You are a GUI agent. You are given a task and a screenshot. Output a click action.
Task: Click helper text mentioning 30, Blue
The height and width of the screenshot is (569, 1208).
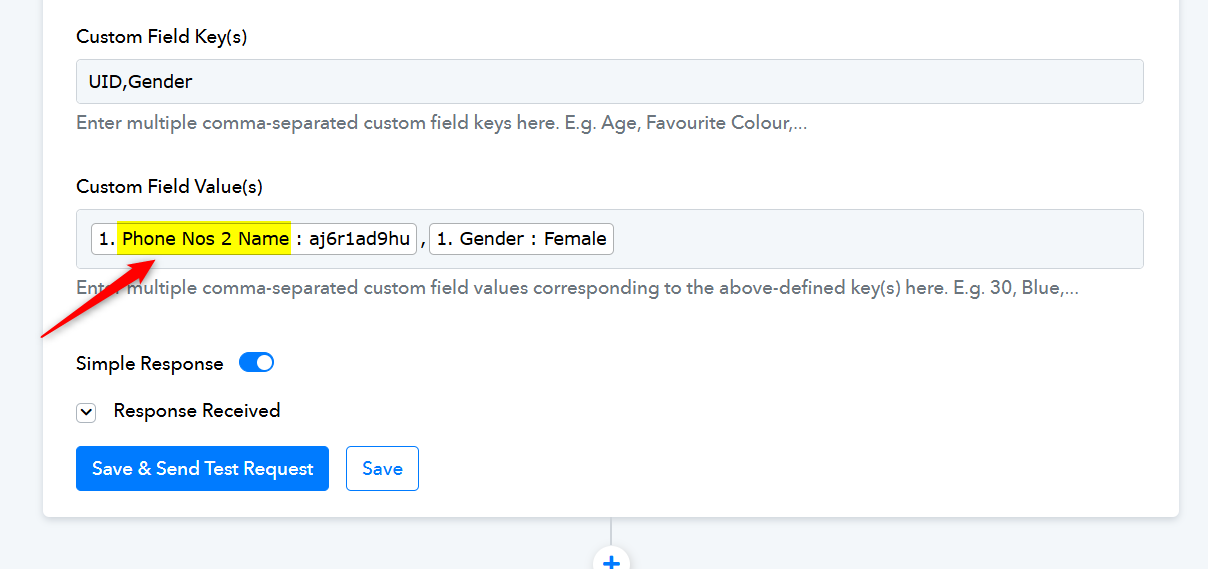[x=577, y=288]
